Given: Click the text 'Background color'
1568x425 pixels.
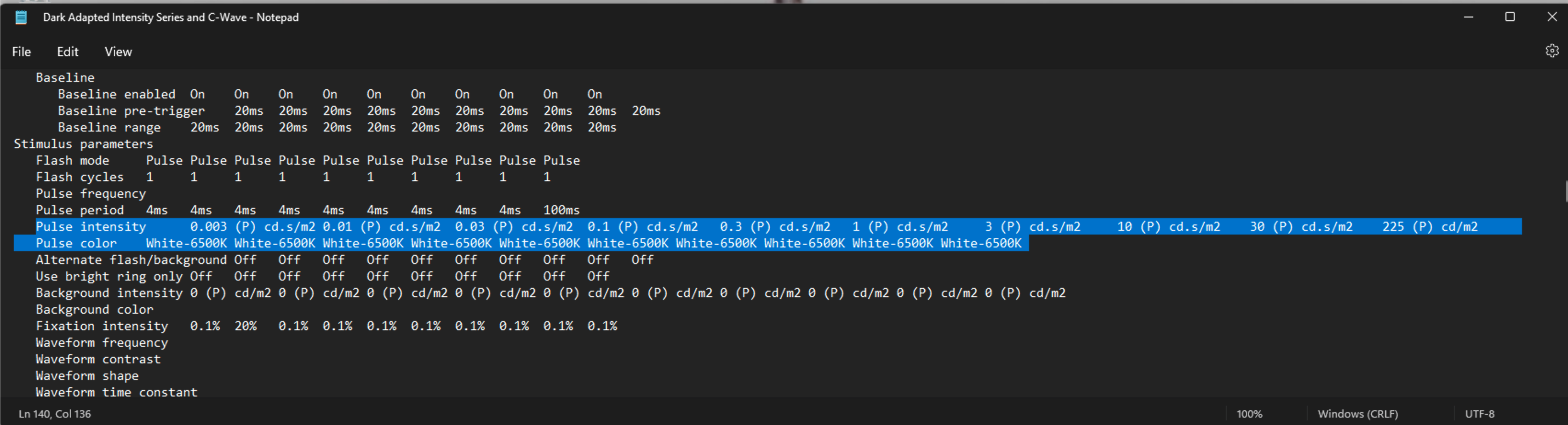Looking at the screenshot, I should pyautogui.click(x=94, y=309).
